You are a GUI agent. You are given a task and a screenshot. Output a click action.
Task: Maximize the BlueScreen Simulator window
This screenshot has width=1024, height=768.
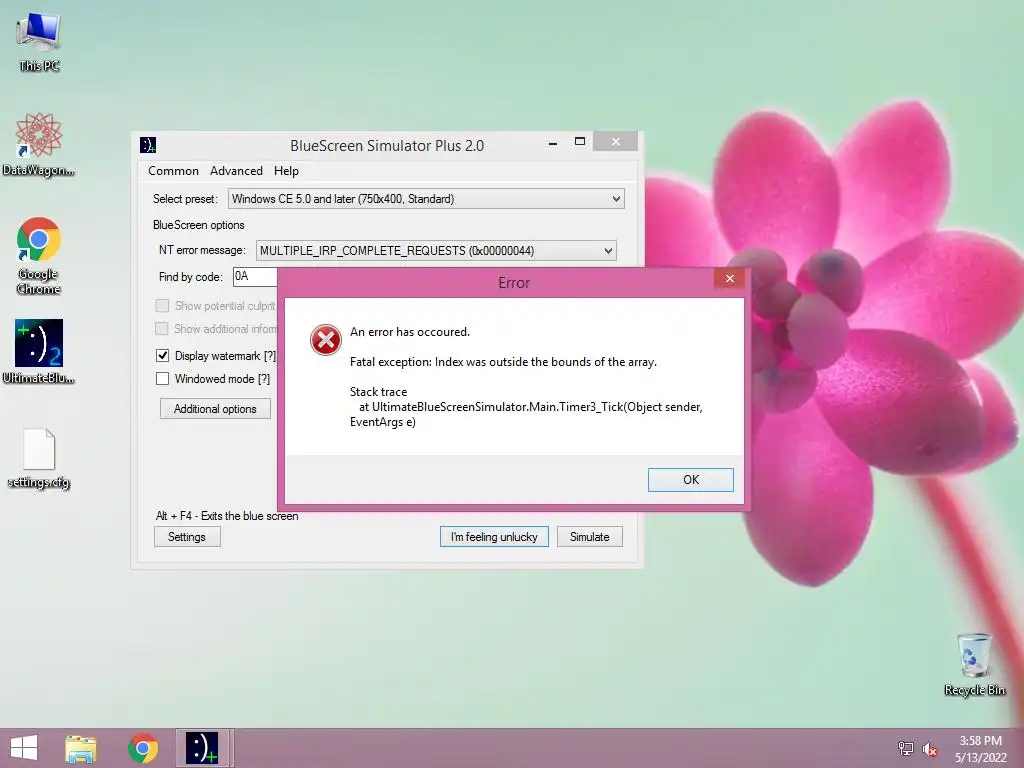coord(579,142)
